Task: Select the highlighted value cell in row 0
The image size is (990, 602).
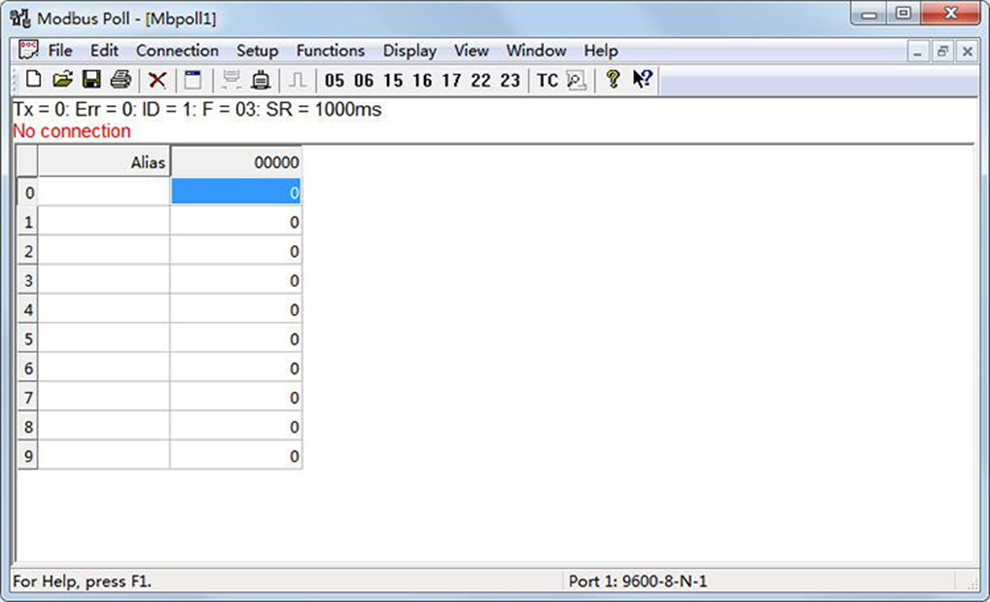Action: 236,192
